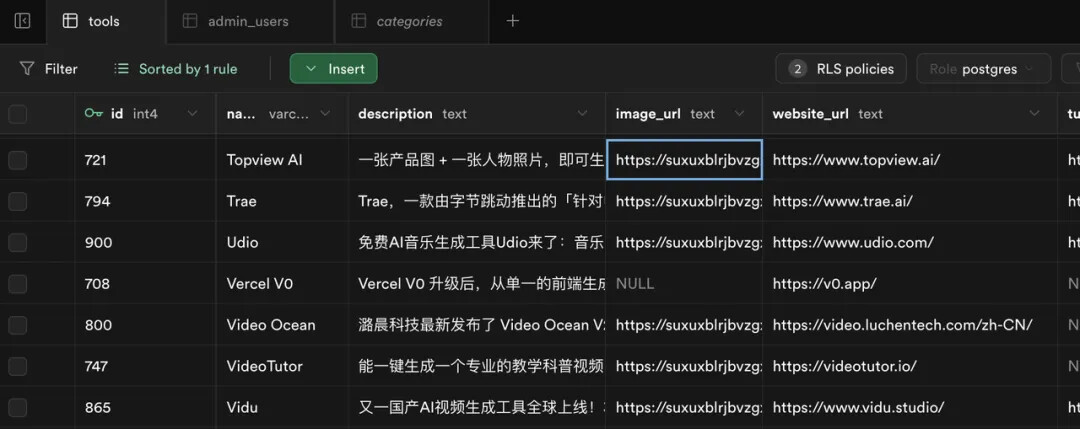Image resolution: width=1080 pixels, height=429 pixels.
Task: Switch to the categories tab
Action: (x=409, y=21)
